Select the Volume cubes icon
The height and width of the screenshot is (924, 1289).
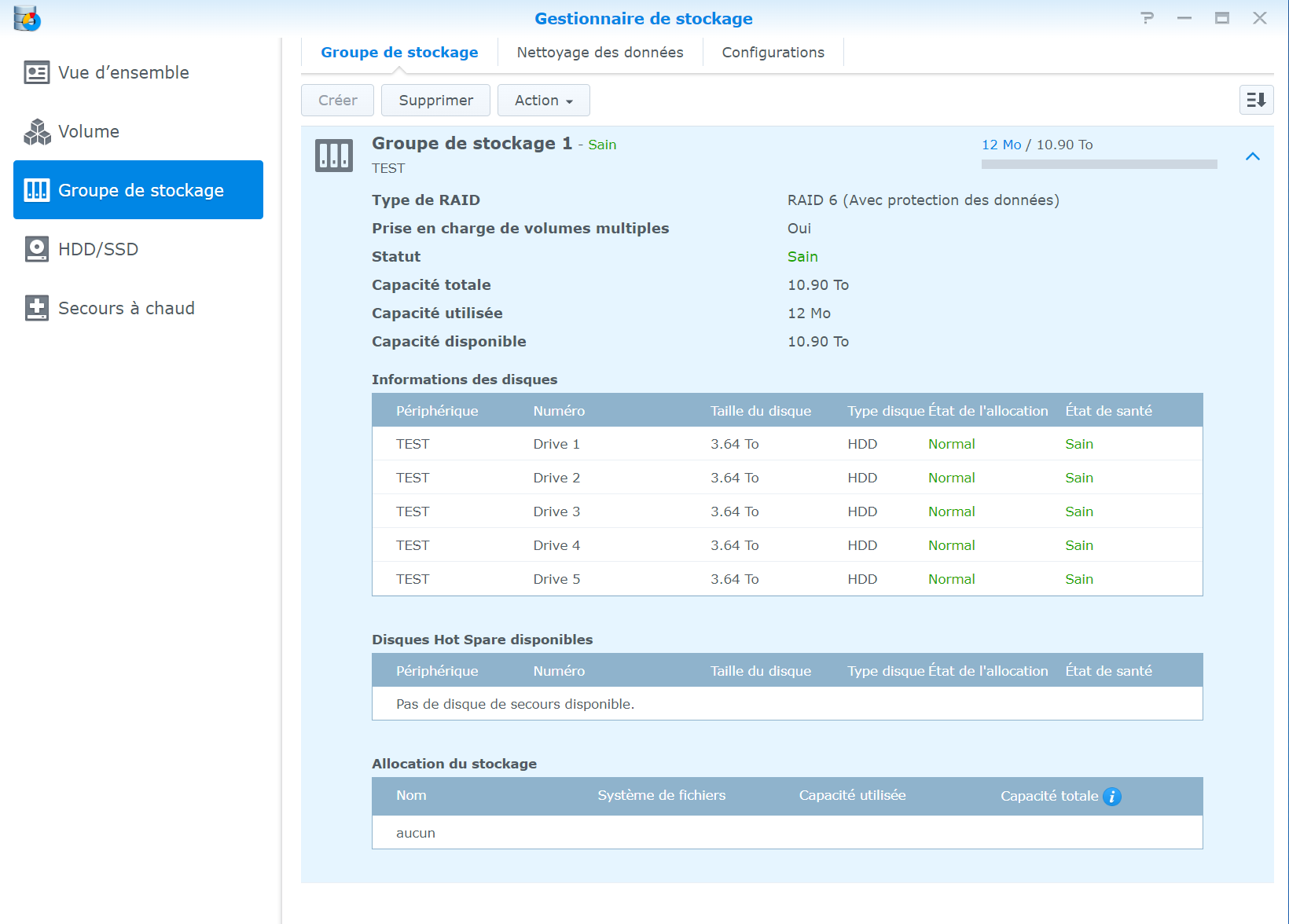tap(37, 132)
